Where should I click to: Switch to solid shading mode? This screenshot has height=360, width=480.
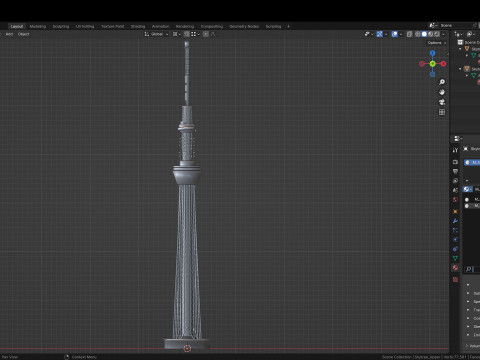[424, 34]
